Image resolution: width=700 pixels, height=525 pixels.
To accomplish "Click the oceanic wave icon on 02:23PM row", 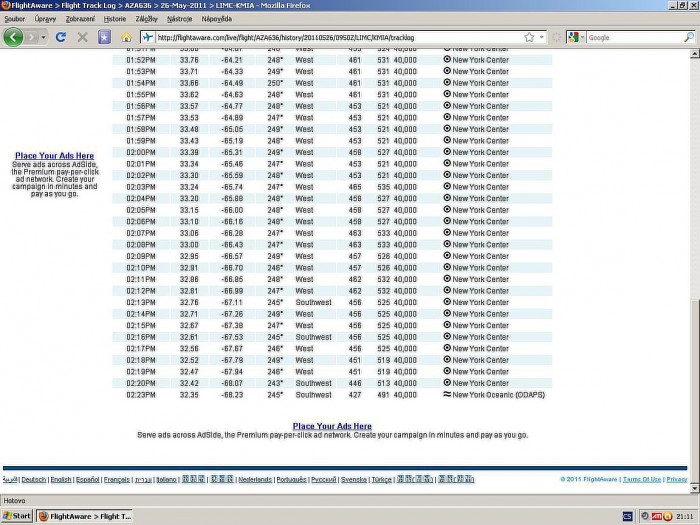I will [x=447, y=394].
